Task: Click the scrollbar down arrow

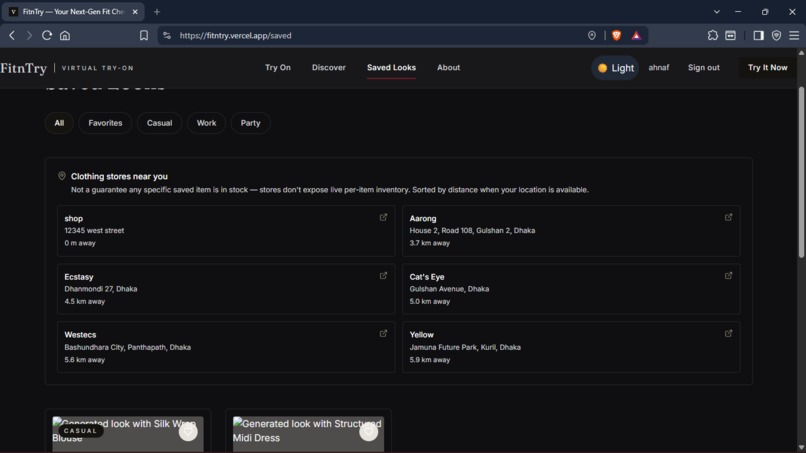Action: [801, 448]
